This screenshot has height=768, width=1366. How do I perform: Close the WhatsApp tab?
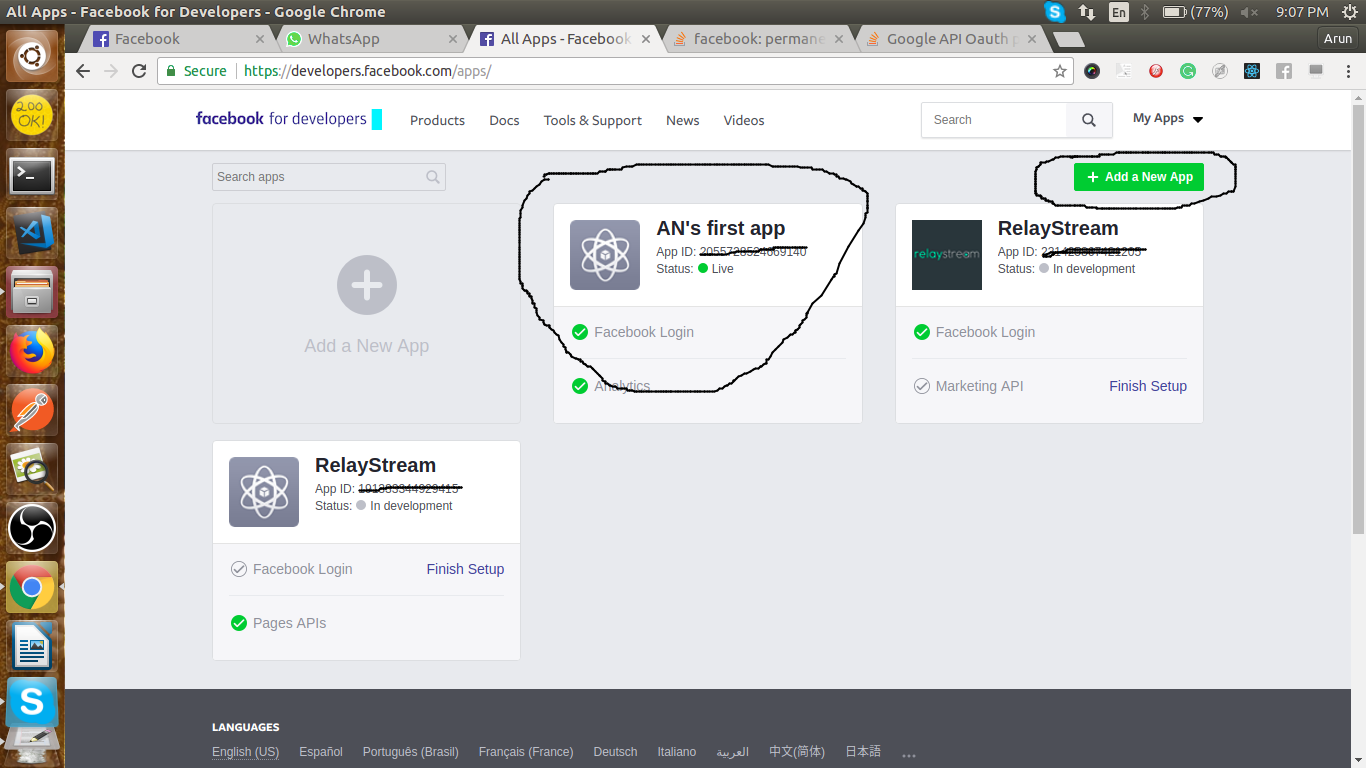tap(453, 40)
